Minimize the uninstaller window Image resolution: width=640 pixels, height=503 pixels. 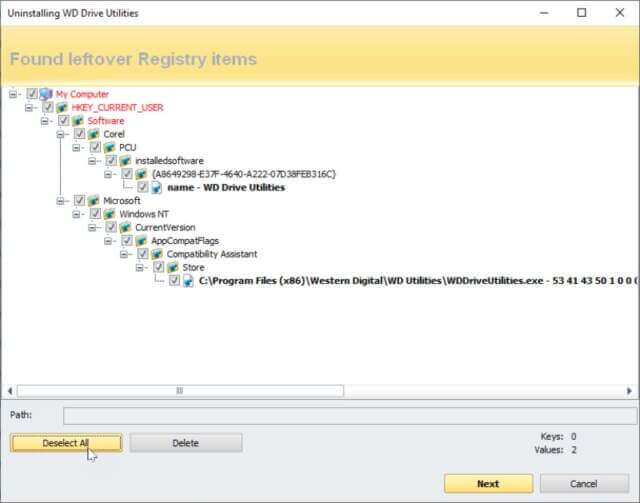[x=544, y=13]
